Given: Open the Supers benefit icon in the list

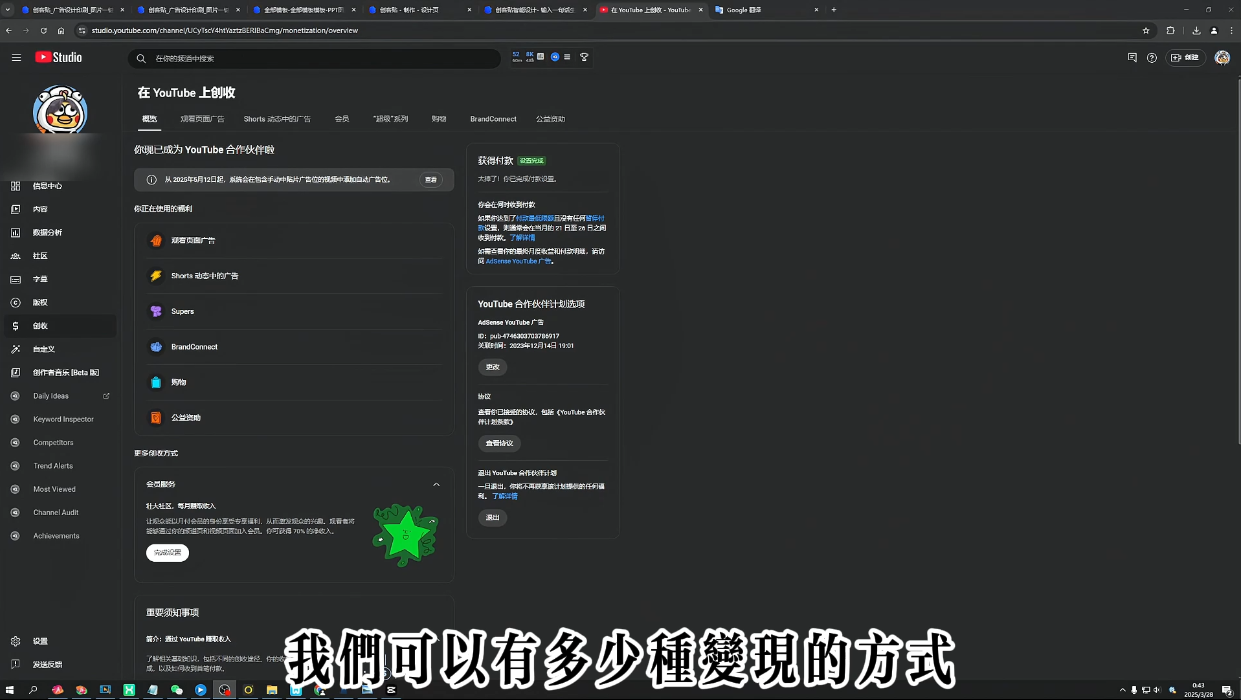Looking at the screenshot, I should click(x=157, y=311).
